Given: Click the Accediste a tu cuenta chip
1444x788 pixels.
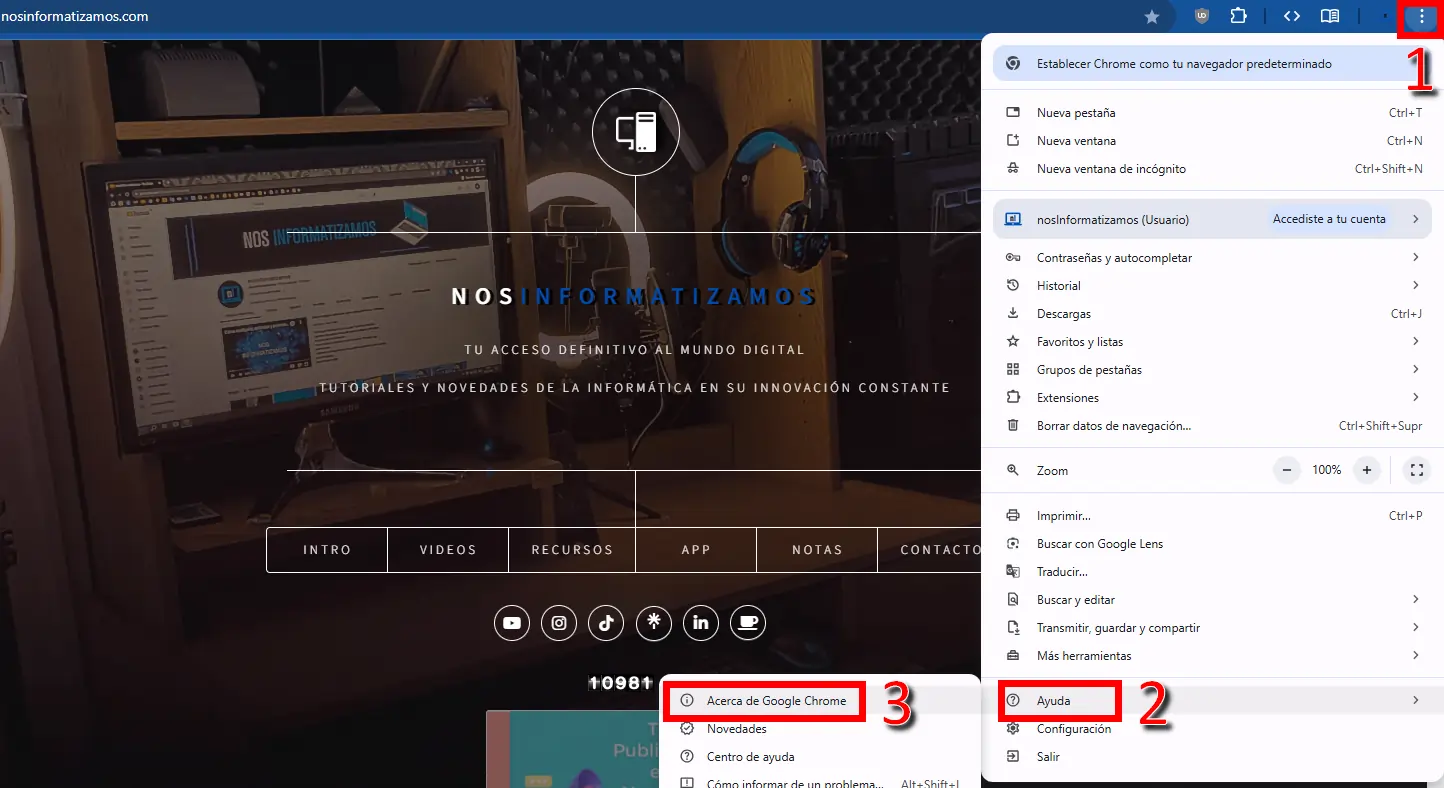Looking at the screenshot, I should pos(1329,219).
